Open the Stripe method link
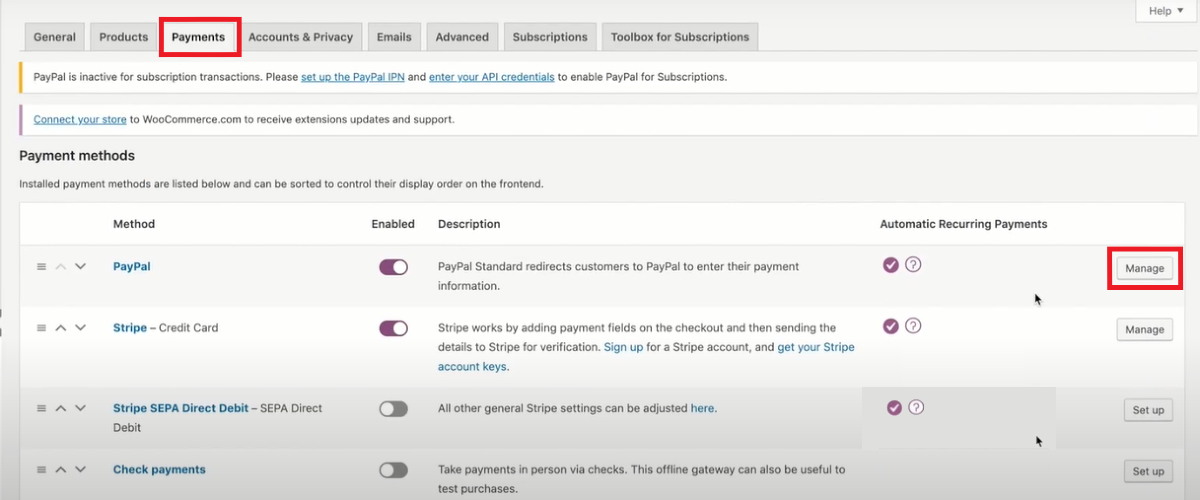This screenshot has width=1200, height=500. pos(129,327)
